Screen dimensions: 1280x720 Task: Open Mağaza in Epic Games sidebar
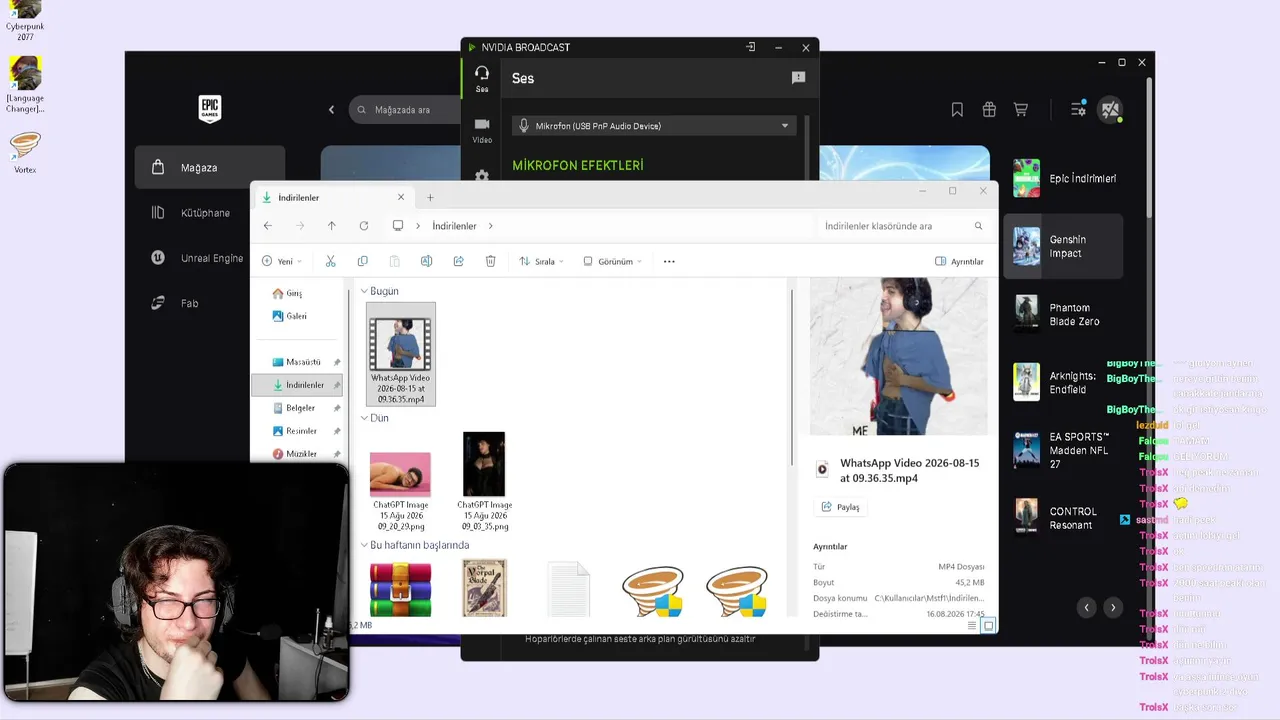click(x=210, y=167)
